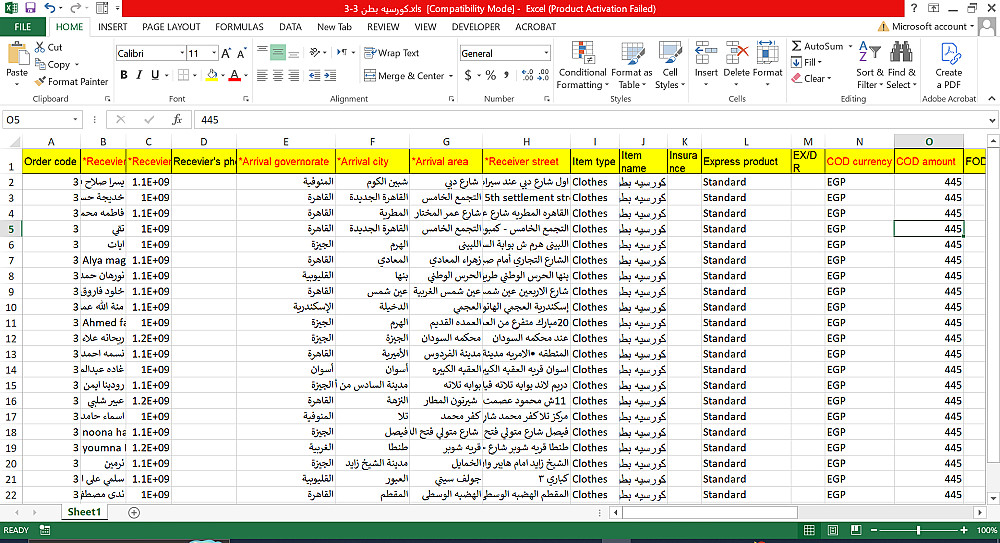Open Find & Select binoculars
1000x543 pixels.
(x=901, y=66)
